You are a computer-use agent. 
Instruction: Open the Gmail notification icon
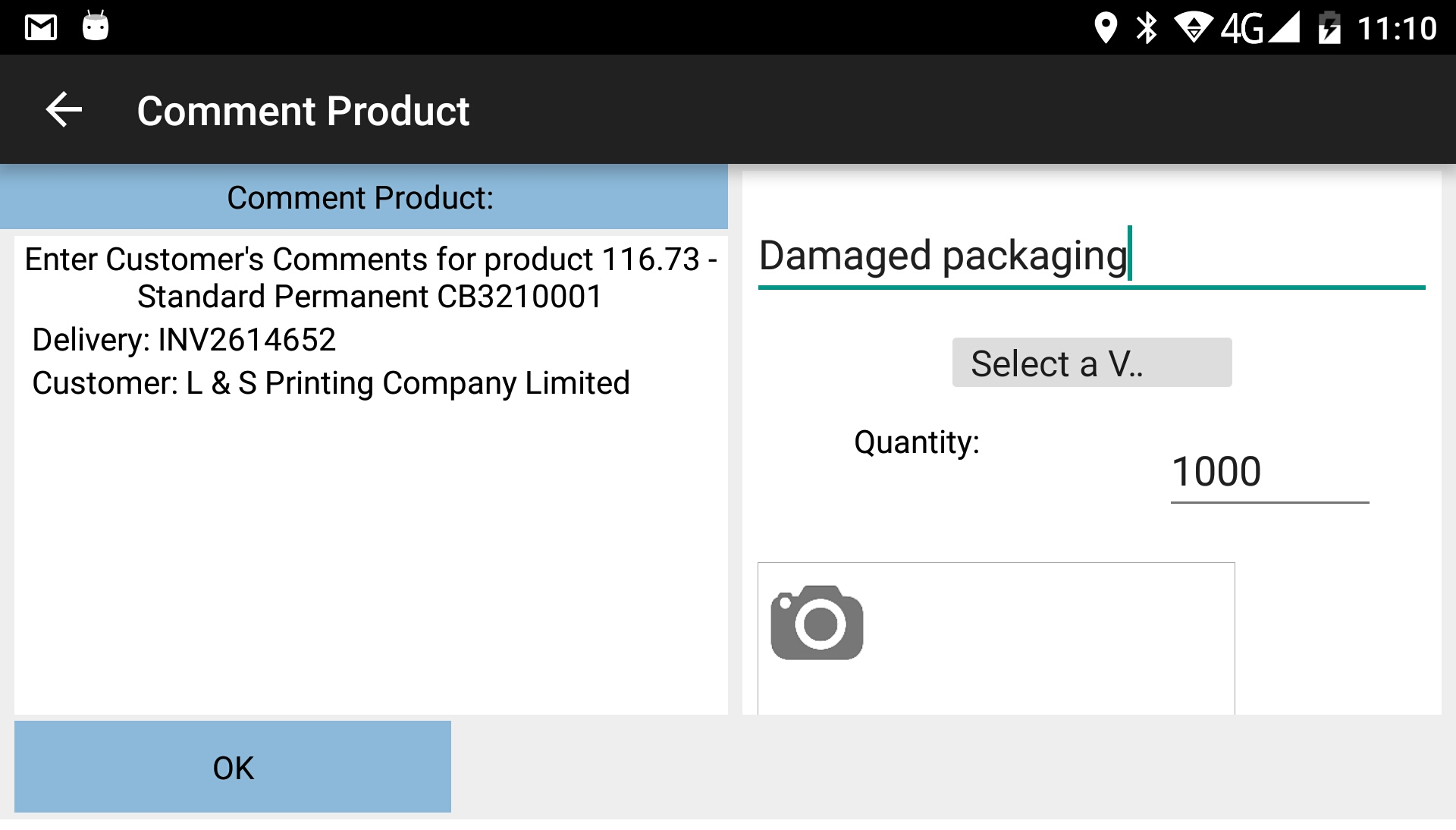click(x=41, y=27)
